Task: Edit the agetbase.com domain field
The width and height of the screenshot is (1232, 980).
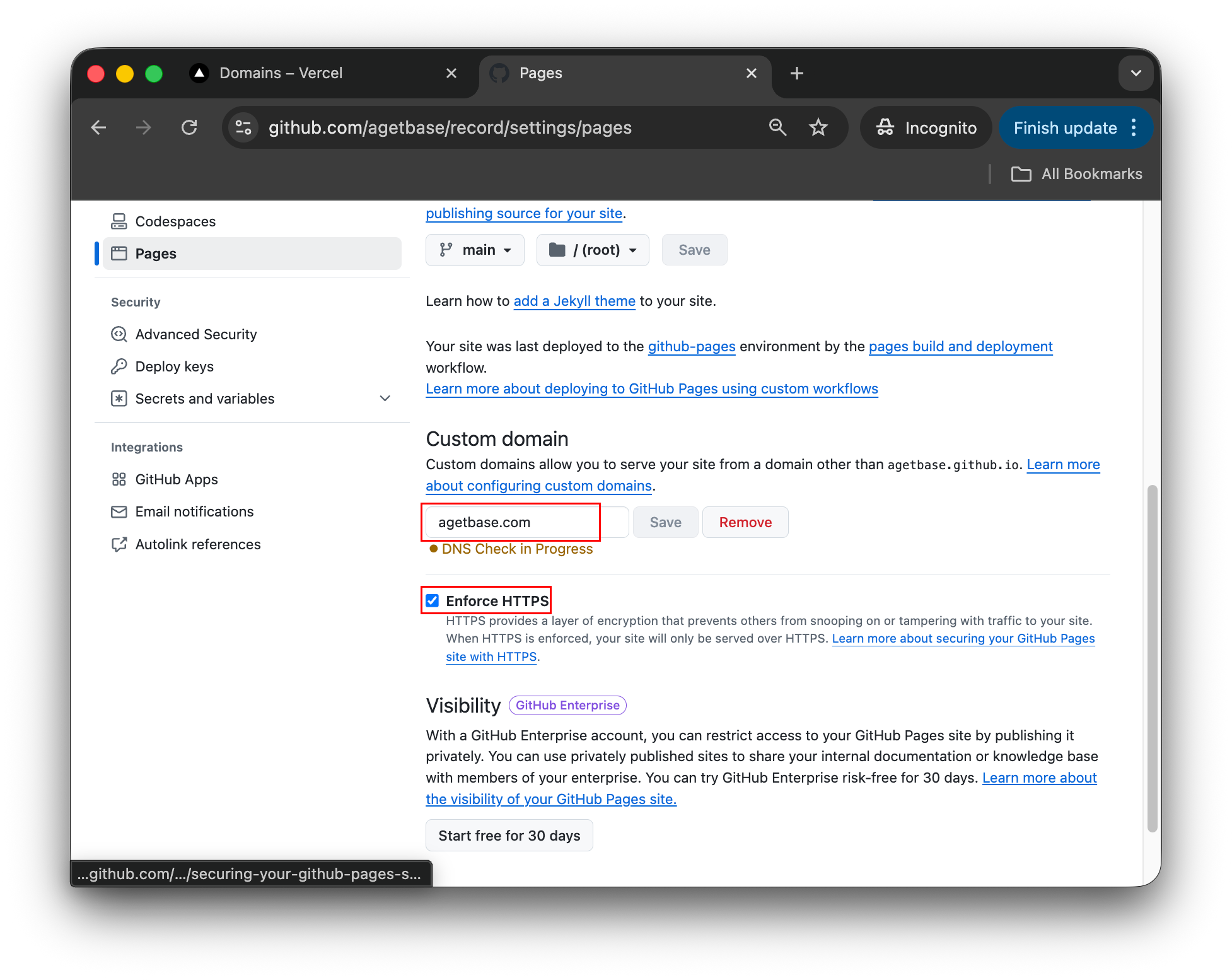Action: (511, 522)
